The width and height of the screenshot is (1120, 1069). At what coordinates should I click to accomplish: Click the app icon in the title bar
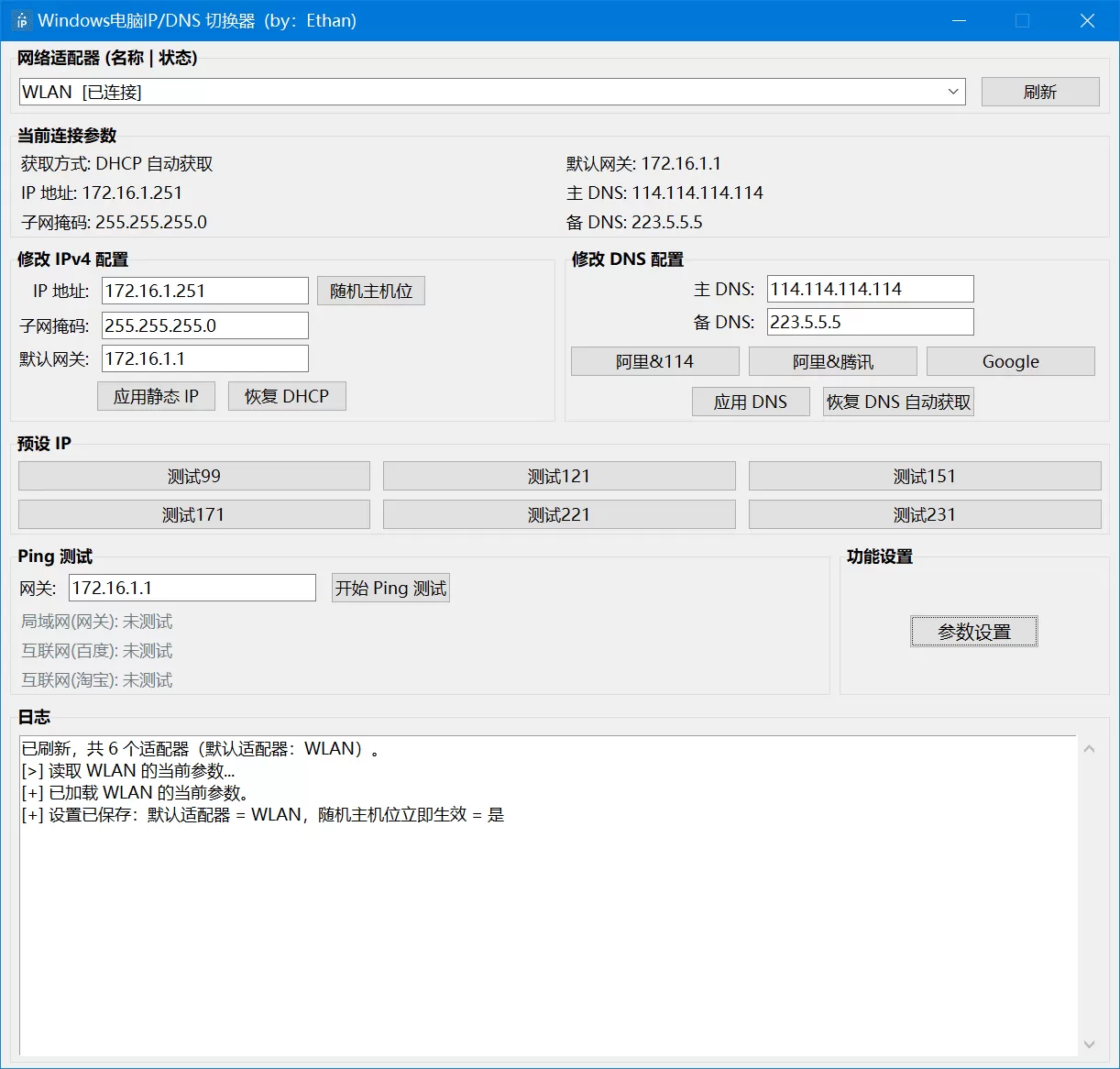pyautogui.click(x=22, y=20)
